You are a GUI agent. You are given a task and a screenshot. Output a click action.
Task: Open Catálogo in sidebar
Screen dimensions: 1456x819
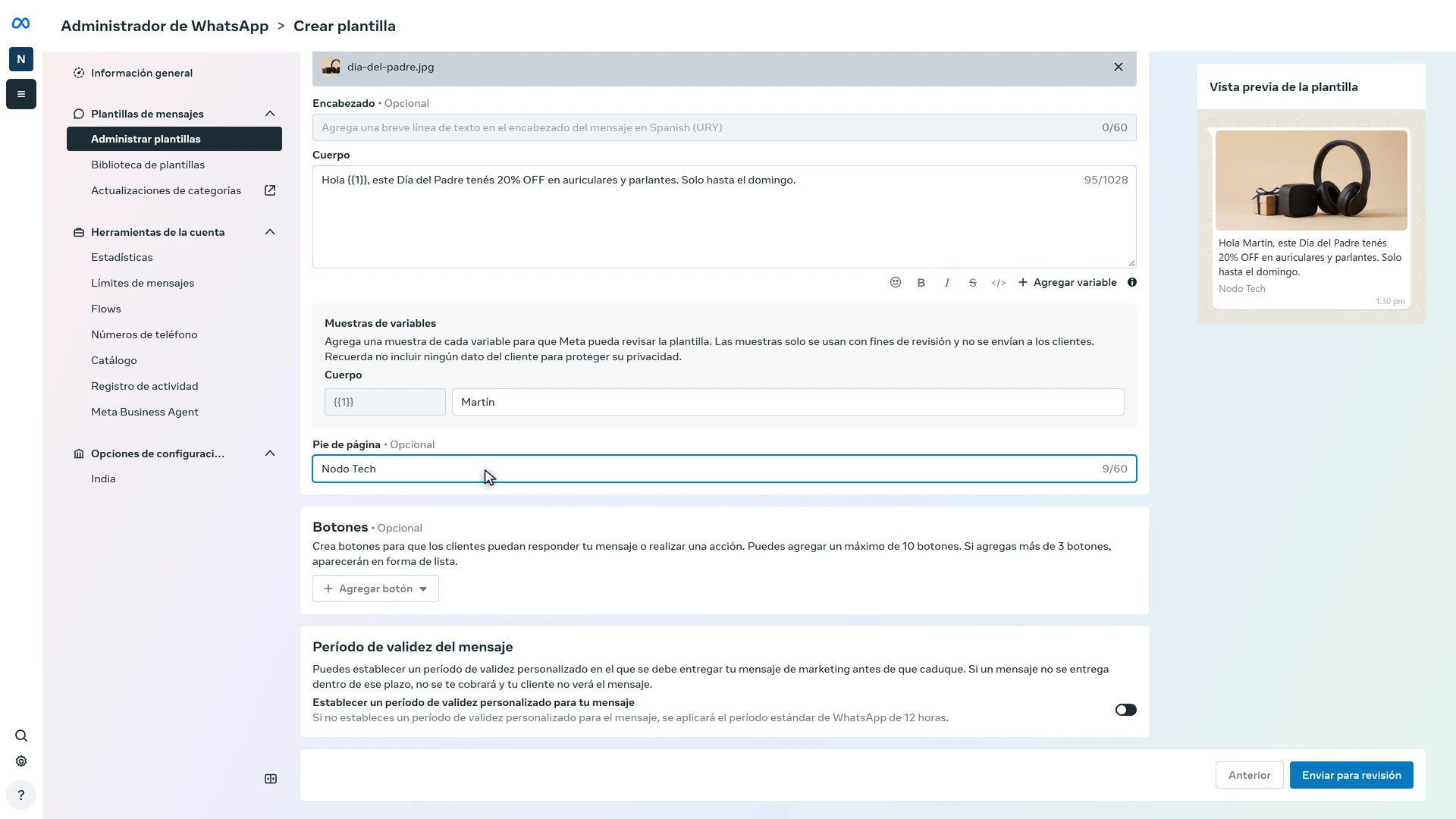pyautogui.click(x=114, y=360)
